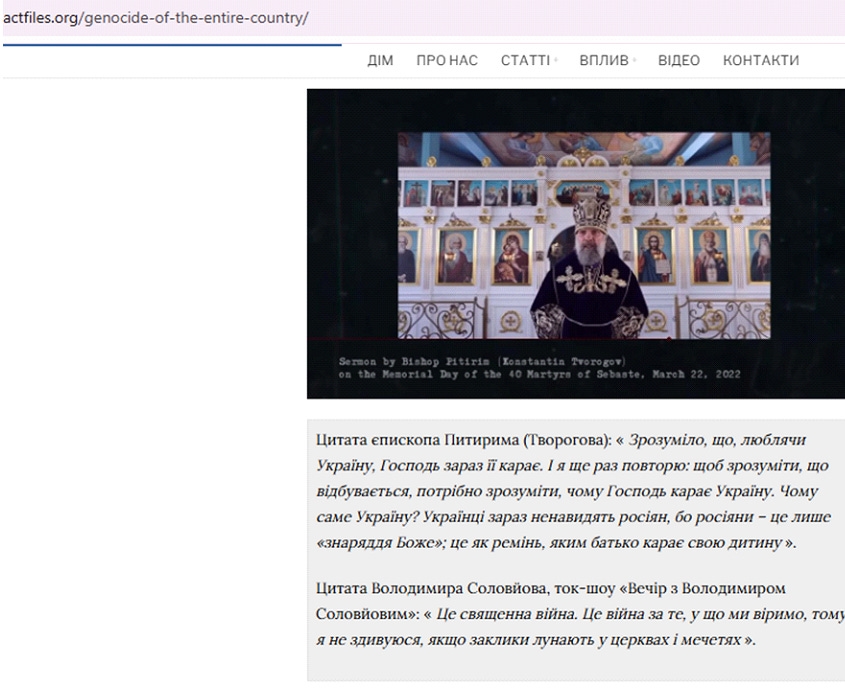Click the blue page loading progress line
The width and height of the screenshot is (845, 693).
pos(170,45)
